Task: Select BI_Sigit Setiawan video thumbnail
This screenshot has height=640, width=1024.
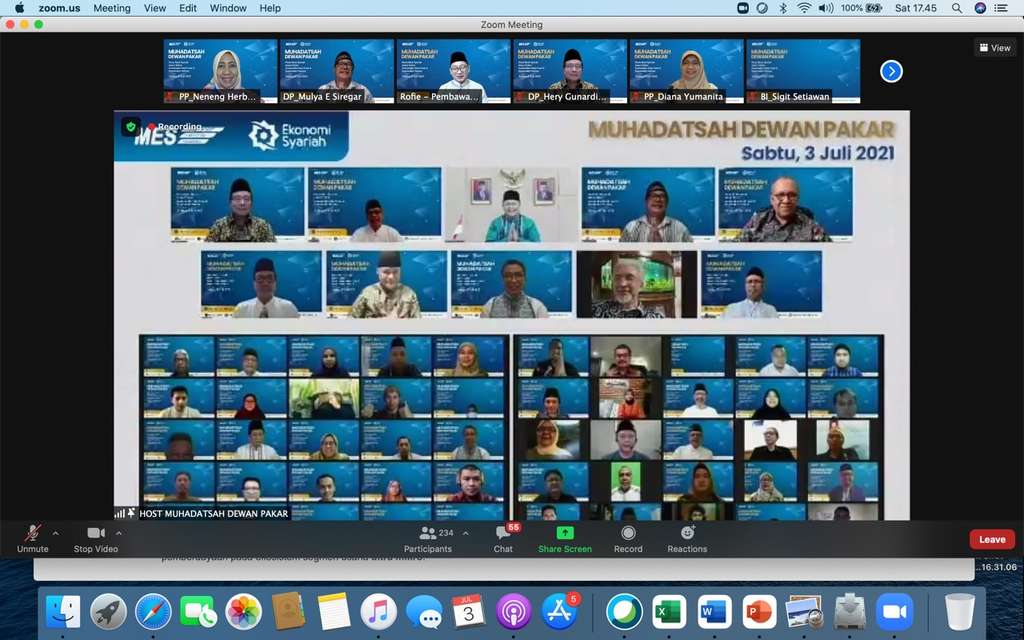Action: click(x=803, y=71)
